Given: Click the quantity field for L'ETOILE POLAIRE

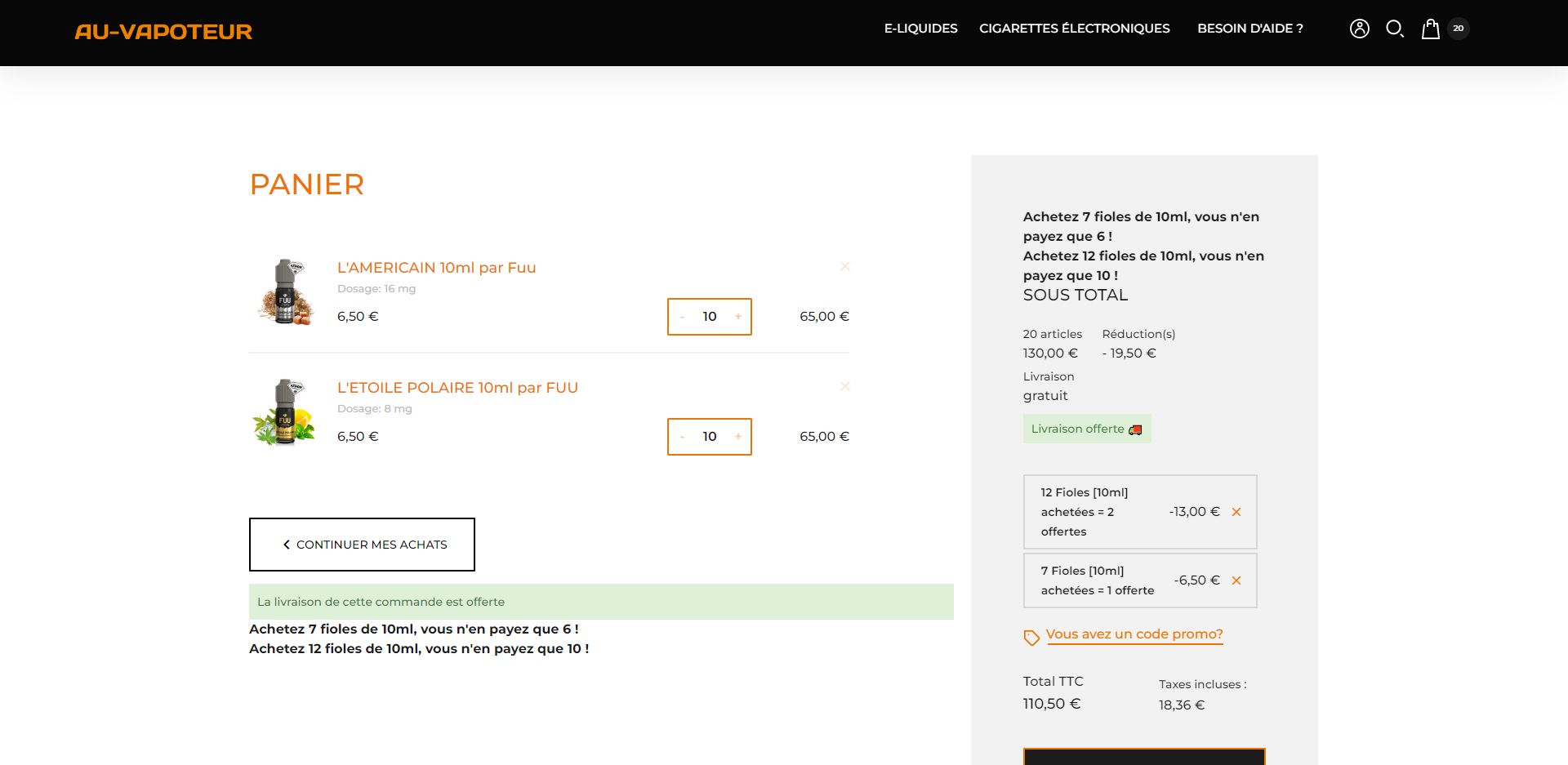Looking at the screenshot, I should click(x=710, y=437).
